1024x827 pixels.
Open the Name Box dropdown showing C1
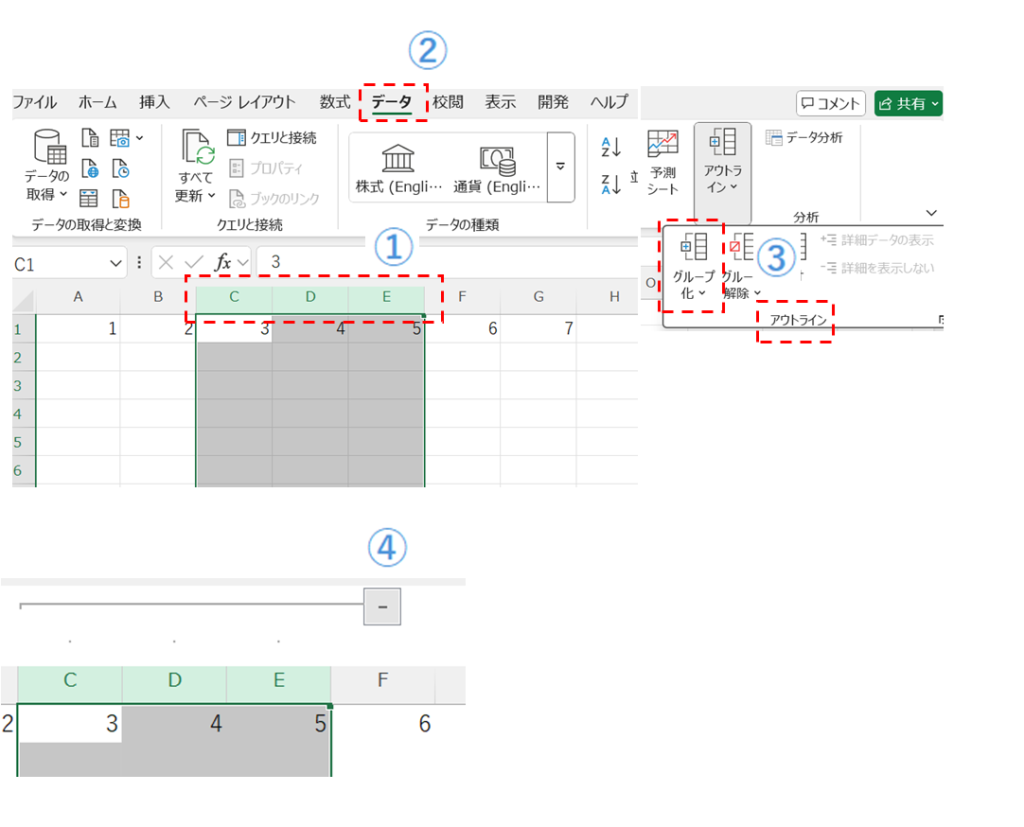[116, 263]
